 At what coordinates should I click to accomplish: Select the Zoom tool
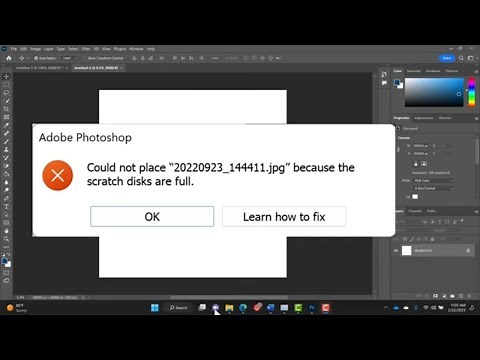6,239
